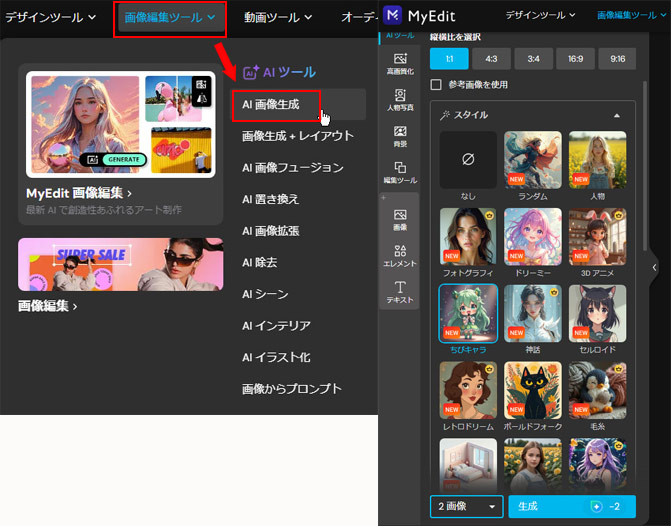
Task: Select the ちびキャラ style thumbnail
Action: 468,313
